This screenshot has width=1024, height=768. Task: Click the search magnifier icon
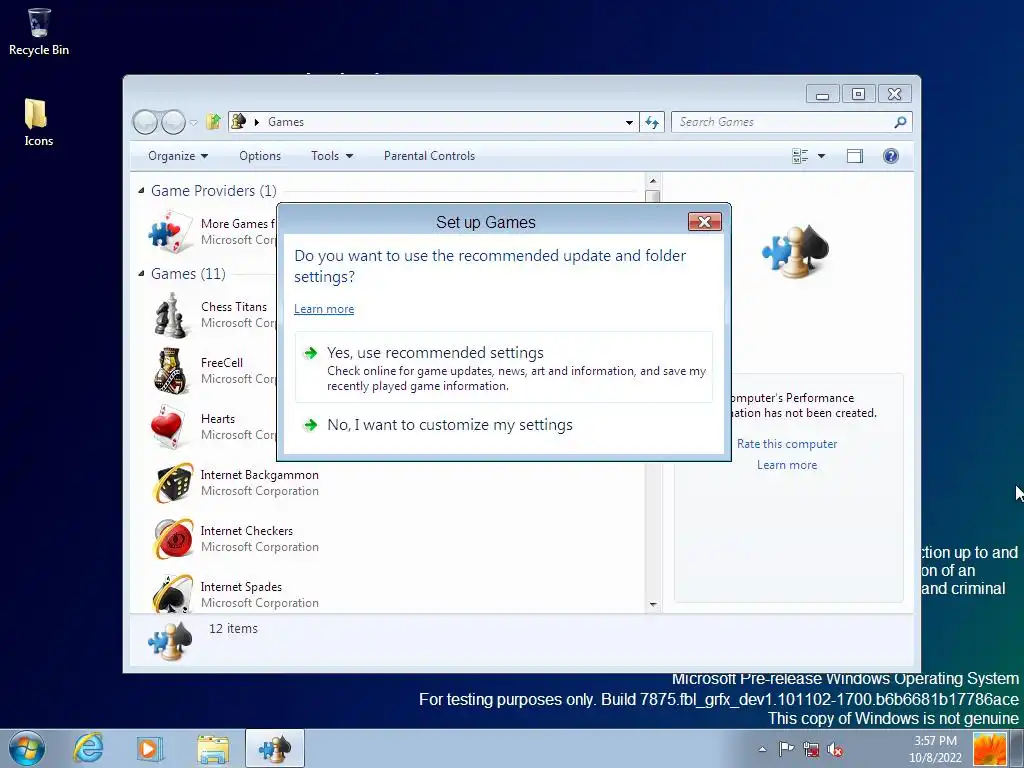(x=900, y=122)
